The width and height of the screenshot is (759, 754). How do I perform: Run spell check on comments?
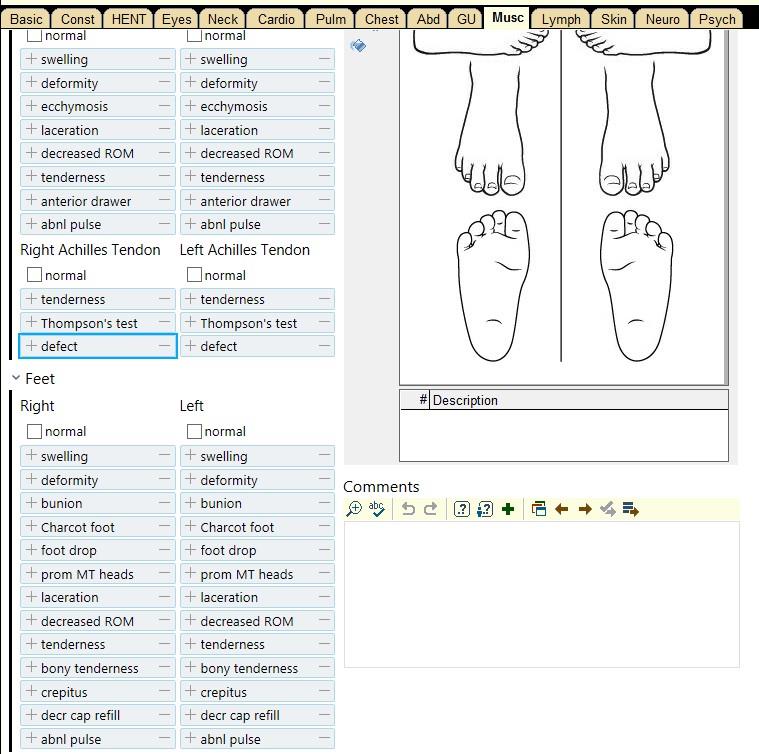(377, 509)
